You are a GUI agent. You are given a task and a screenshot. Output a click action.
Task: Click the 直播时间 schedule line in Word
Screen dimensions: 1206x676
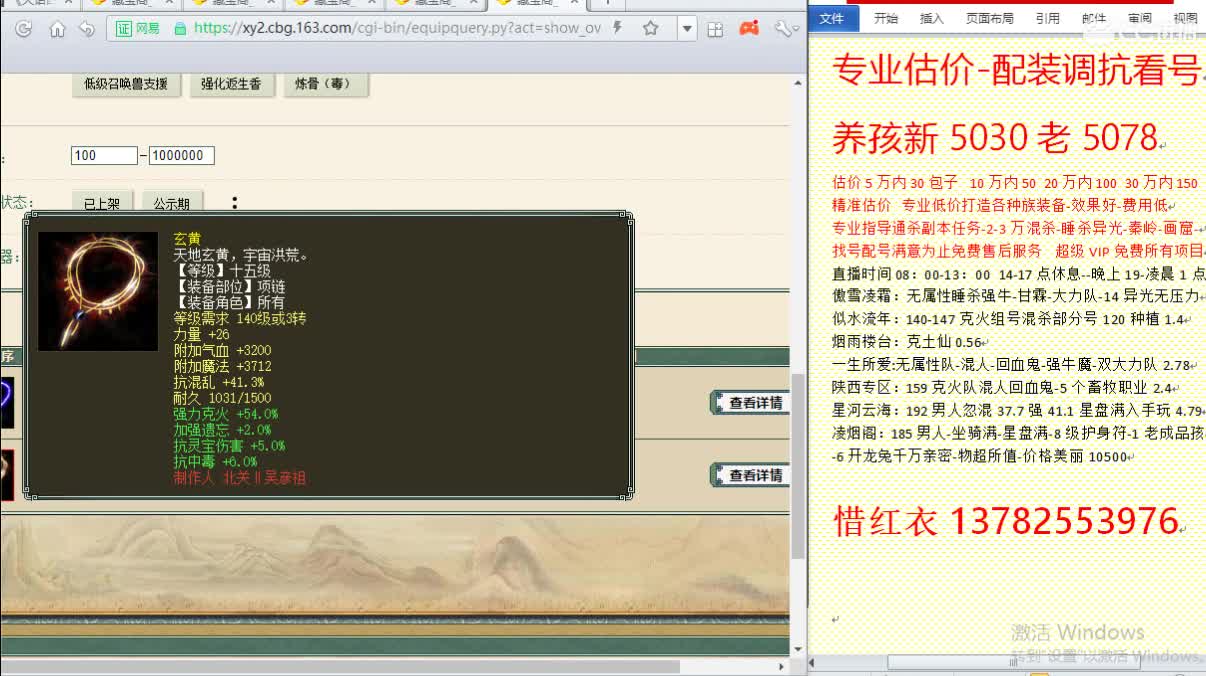(x=1019, y=273)
